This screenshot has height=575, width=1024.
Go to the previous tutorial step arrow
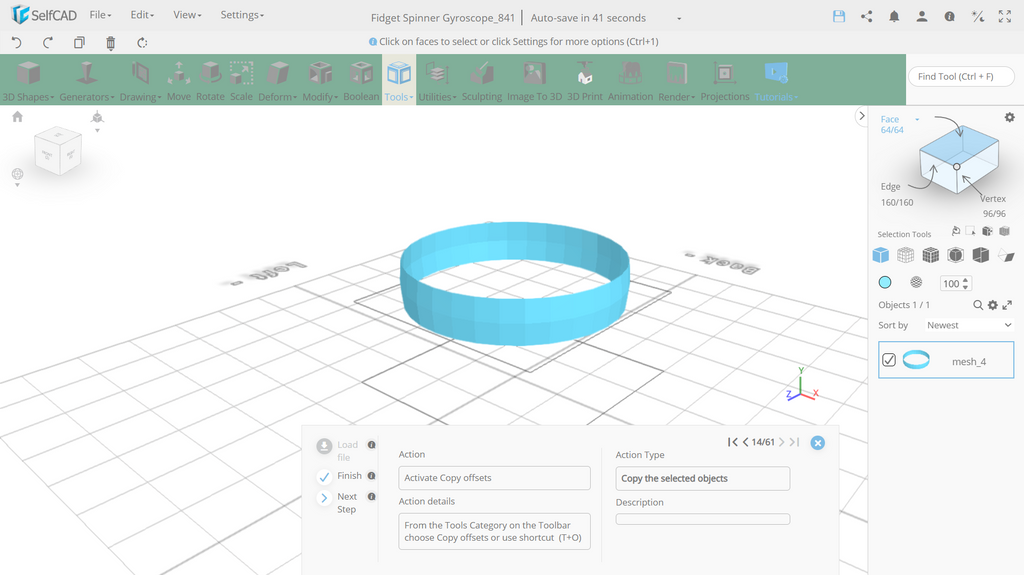point(745,442)
